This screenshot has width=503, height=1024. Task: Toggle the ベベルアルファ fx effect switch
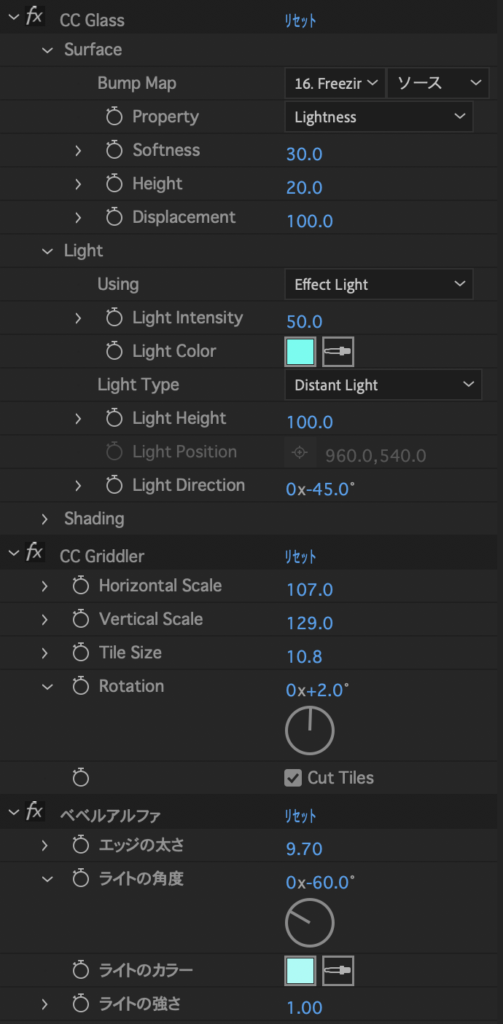[35, 813]
